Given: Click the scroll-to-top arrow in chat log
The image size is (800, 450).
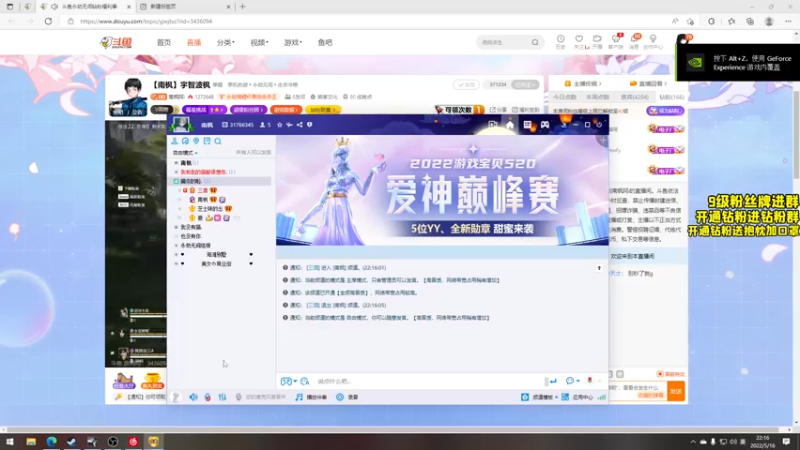Looking at the screenshot, I should [x=599, y=268].
